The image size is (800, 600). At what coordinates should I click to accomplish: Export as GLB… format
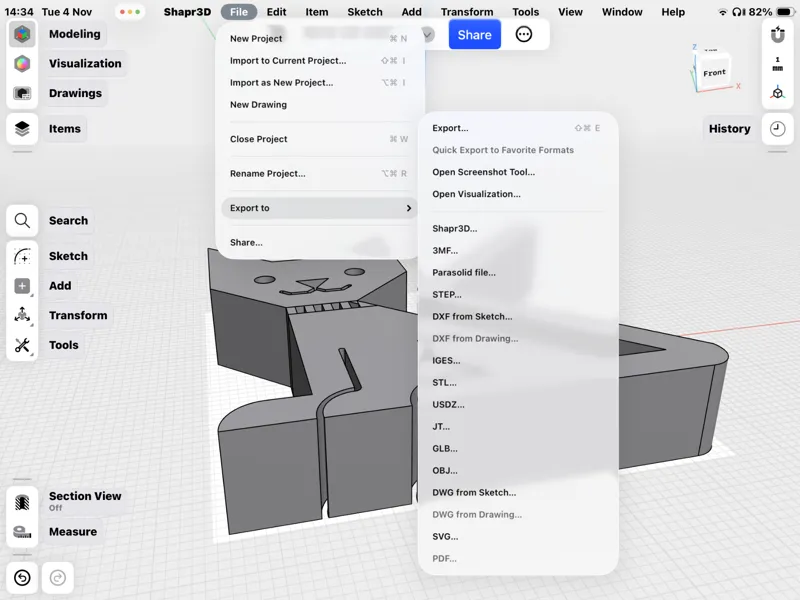pyautogui.click(x=518, y=448)
